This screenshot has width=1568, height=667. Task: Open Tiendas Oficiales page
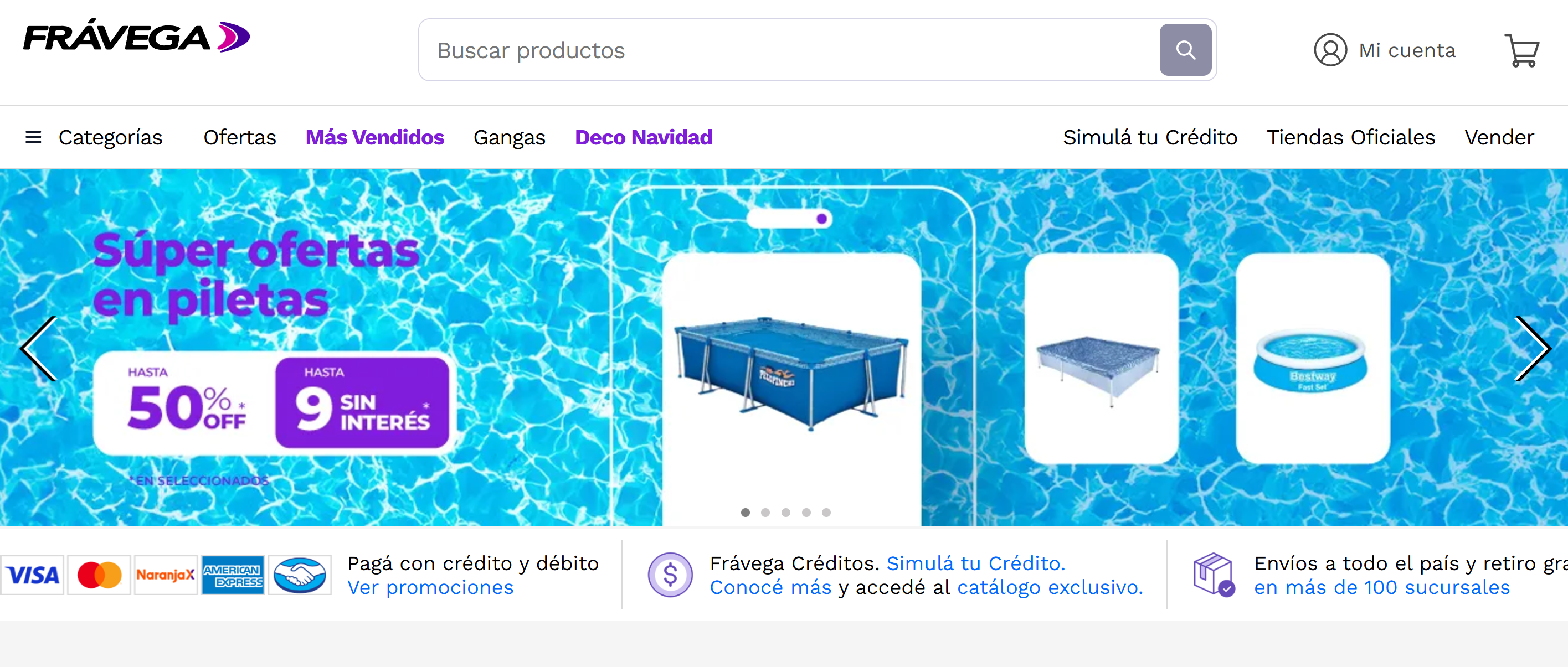pyautogui.click(x=1351, y=137)
